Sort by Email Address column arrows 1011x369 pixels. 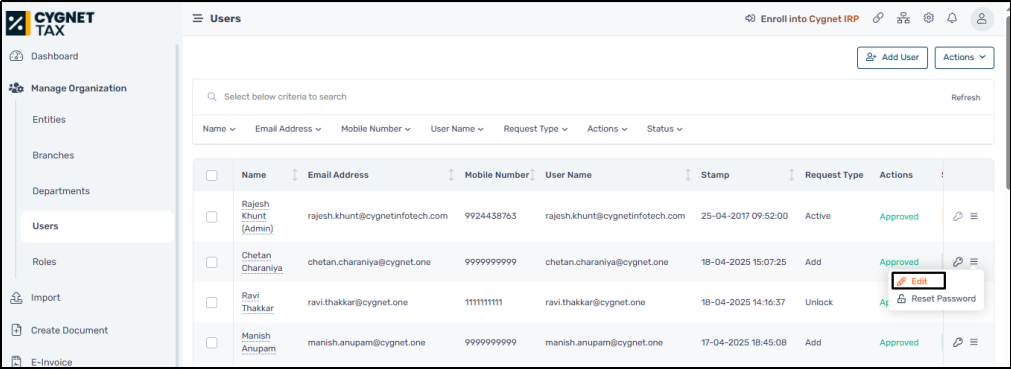(451, 175)
